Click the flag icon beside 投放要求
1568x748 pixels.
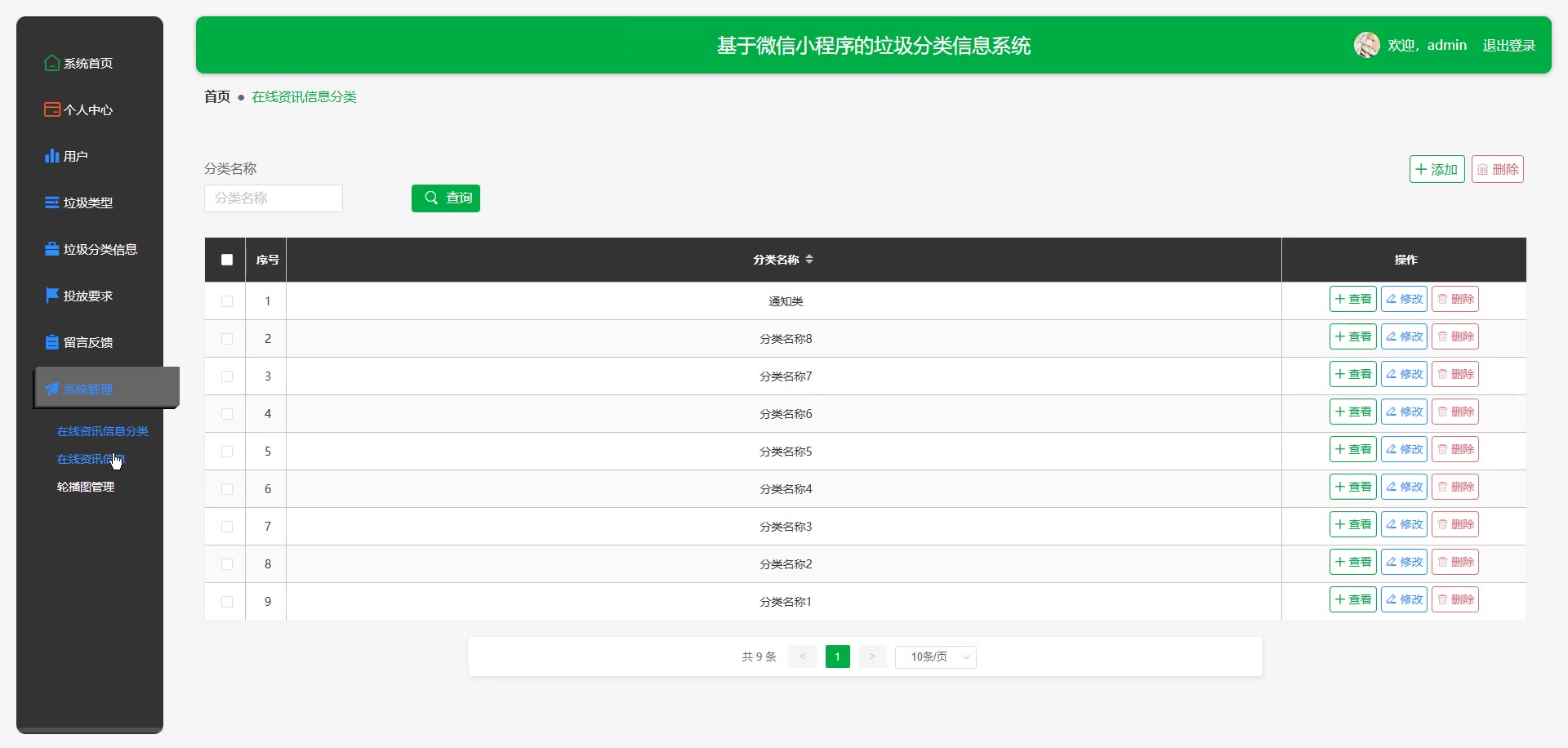pyautogui.click(x=52, y=296)
